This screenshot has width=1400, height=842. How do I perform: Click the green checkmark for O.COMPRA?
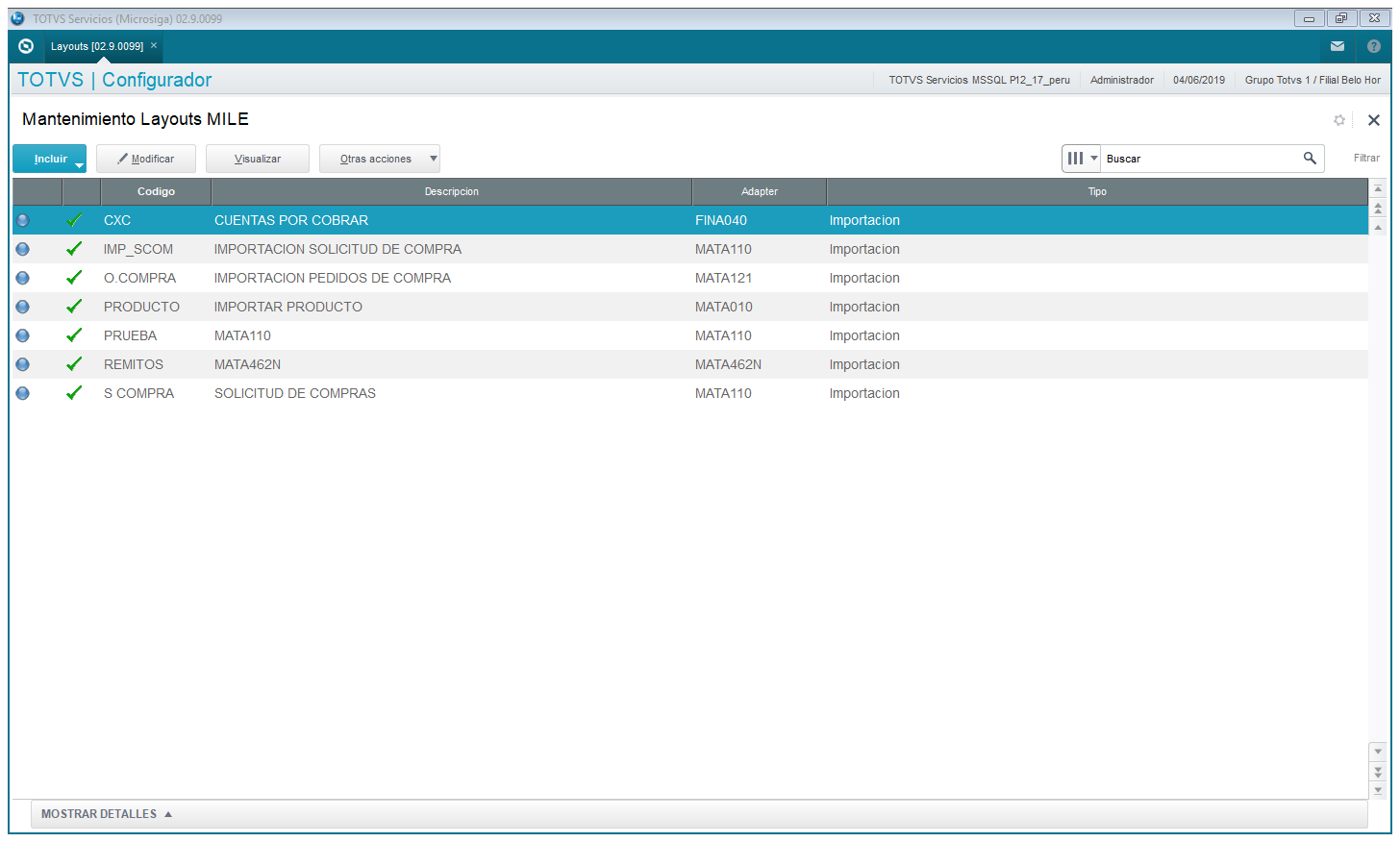[74, 278]
